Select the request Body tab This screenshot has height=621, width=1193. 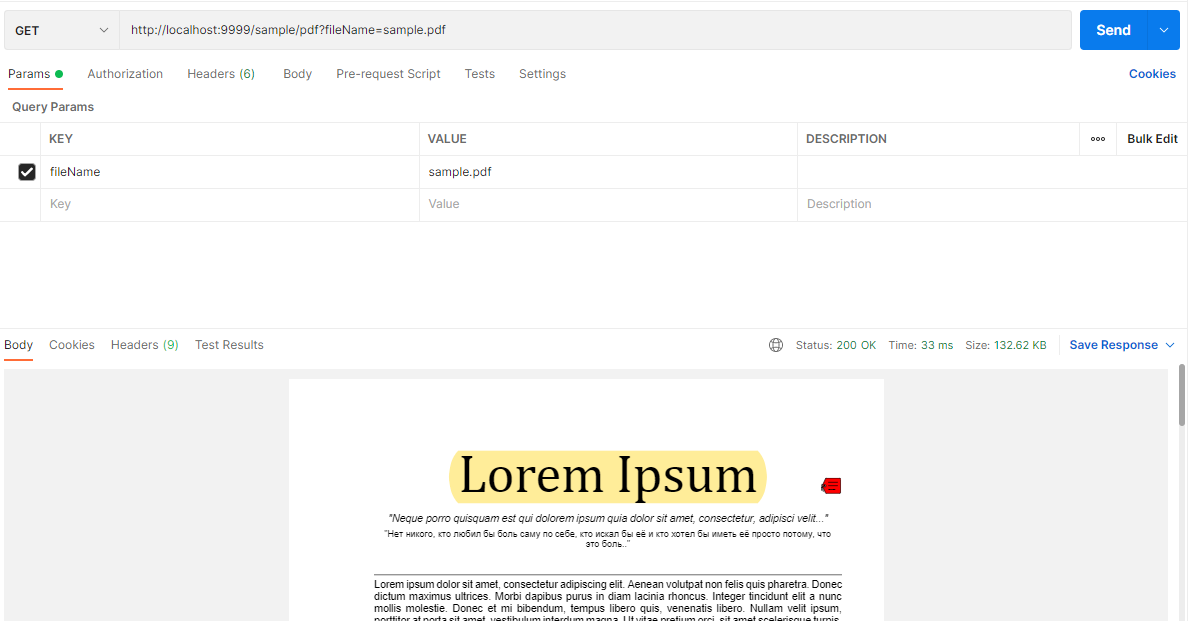click(297, 74)
